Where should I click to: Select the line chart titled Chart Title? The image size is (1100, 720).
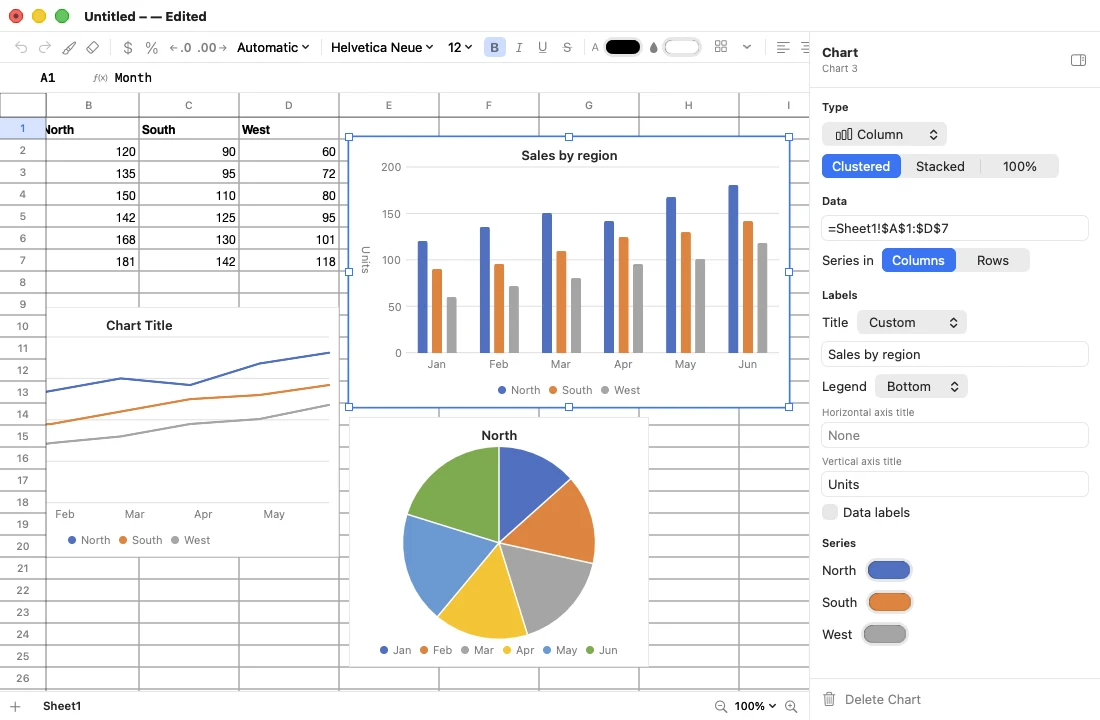[x=192, y=432]
